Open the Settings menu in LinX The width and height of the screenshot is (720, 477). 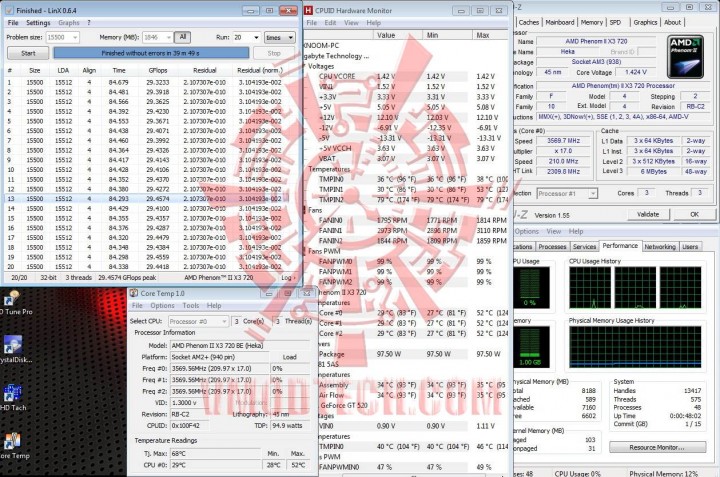(x=38, y=22)
